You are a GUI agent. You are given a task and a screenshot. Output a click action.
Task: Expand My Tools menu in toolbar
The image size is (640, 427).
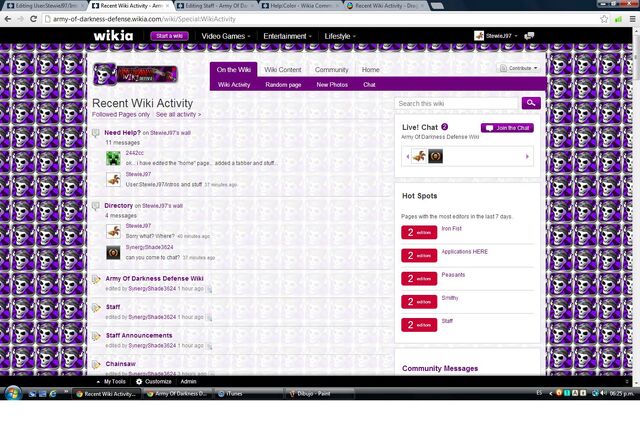111,382
